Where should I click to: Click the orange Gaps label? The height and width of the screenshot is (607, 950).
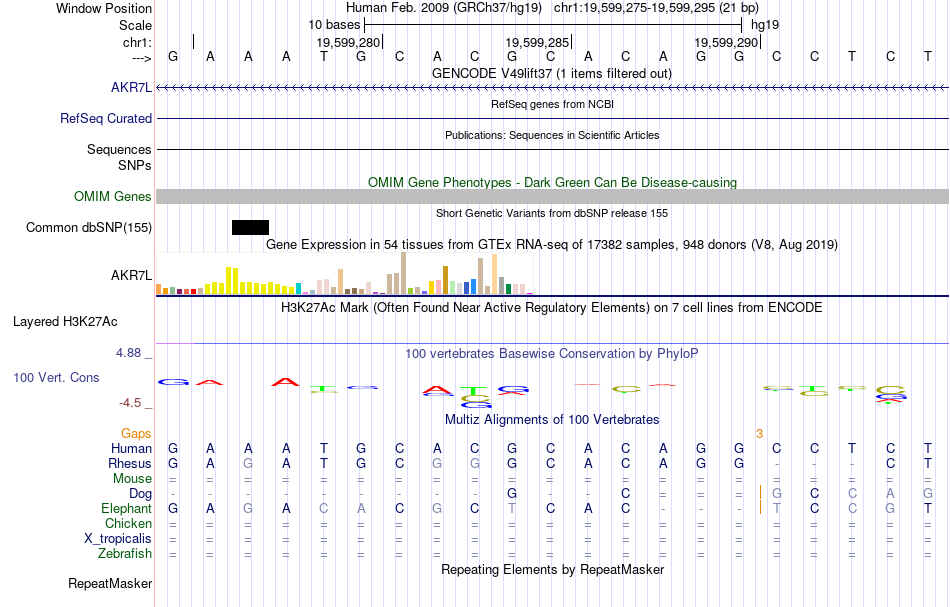(x=136, y=434)
